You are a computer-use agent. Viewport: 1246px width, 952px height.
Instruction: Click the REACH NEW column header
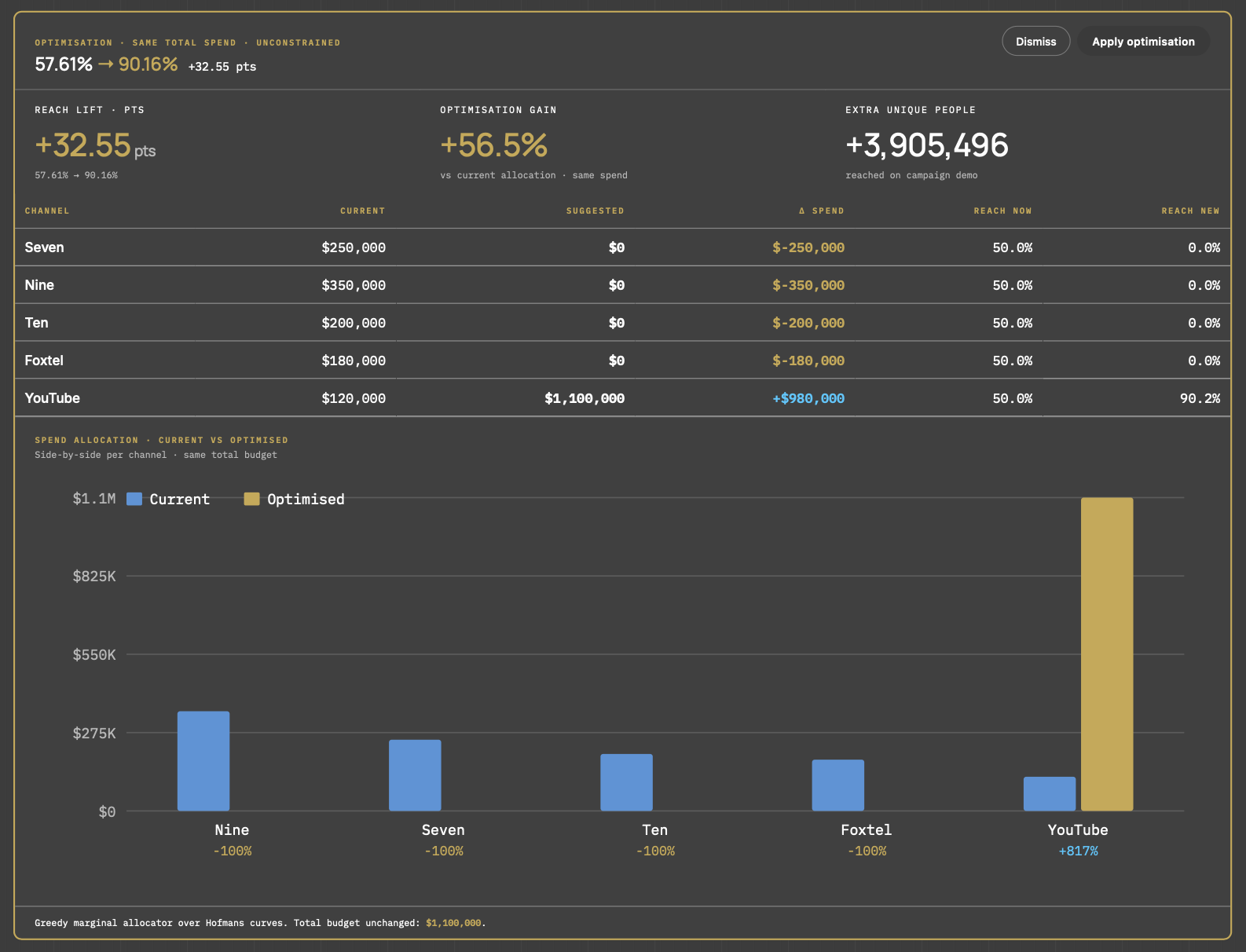click(1190, 211)
